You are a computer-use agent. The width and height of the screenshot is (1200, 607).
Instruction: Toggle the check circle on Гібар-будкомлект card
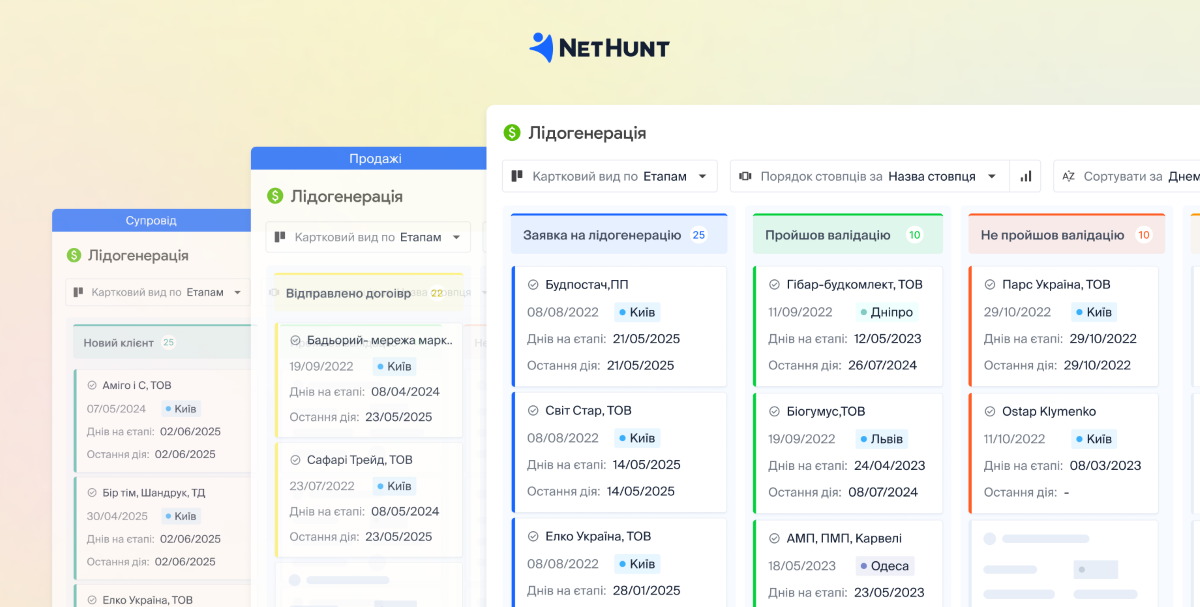[773, 285]
